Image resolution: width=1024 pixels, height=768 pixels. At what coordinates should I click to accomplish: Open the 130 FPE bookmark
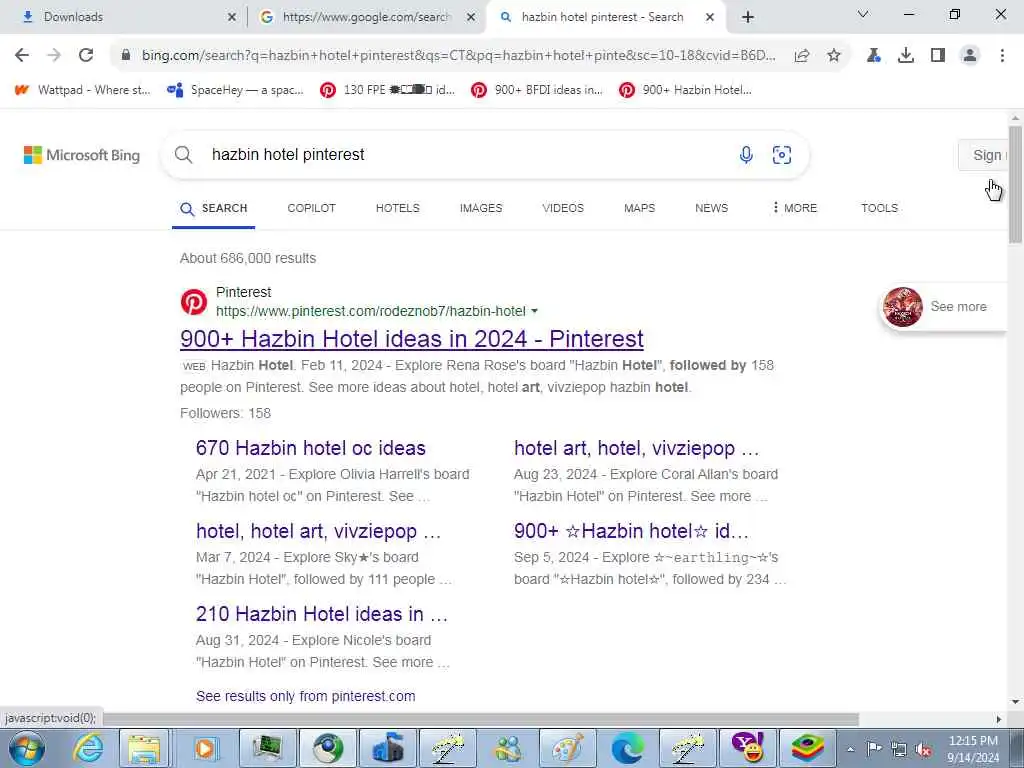387,90
